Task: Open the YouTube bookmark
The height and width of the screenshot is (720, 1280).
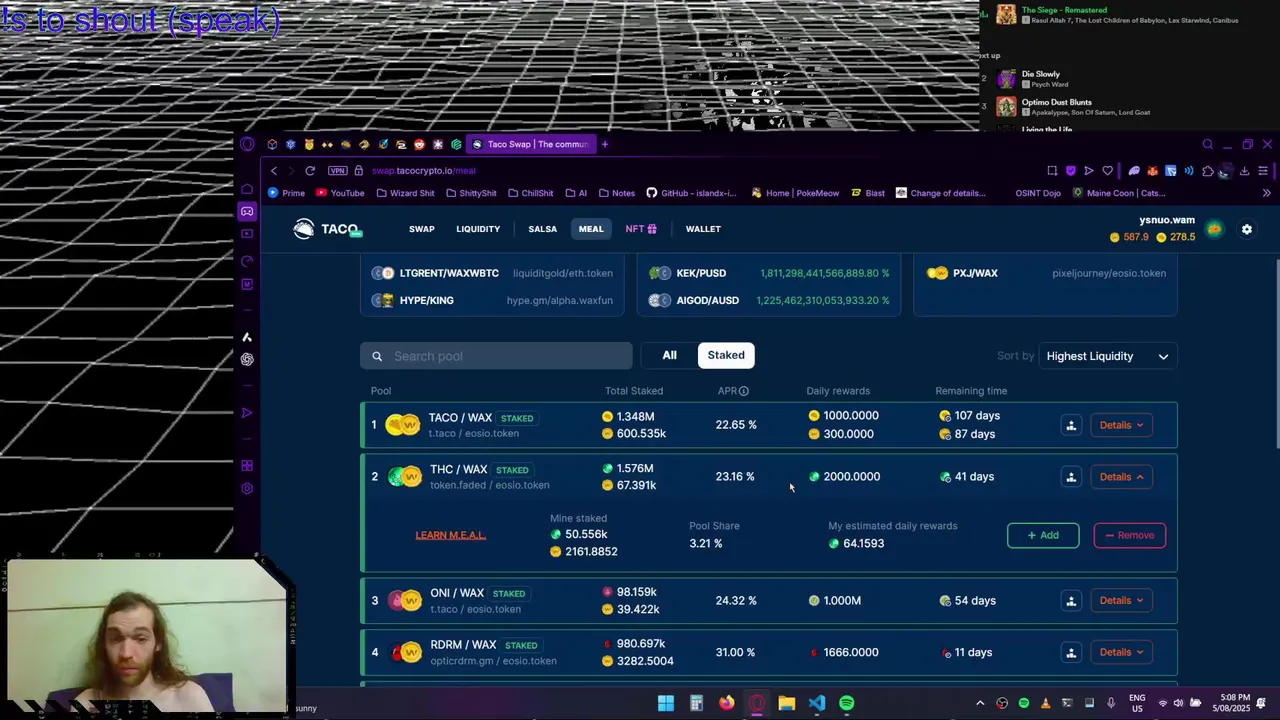Action: tap(340, 193)
